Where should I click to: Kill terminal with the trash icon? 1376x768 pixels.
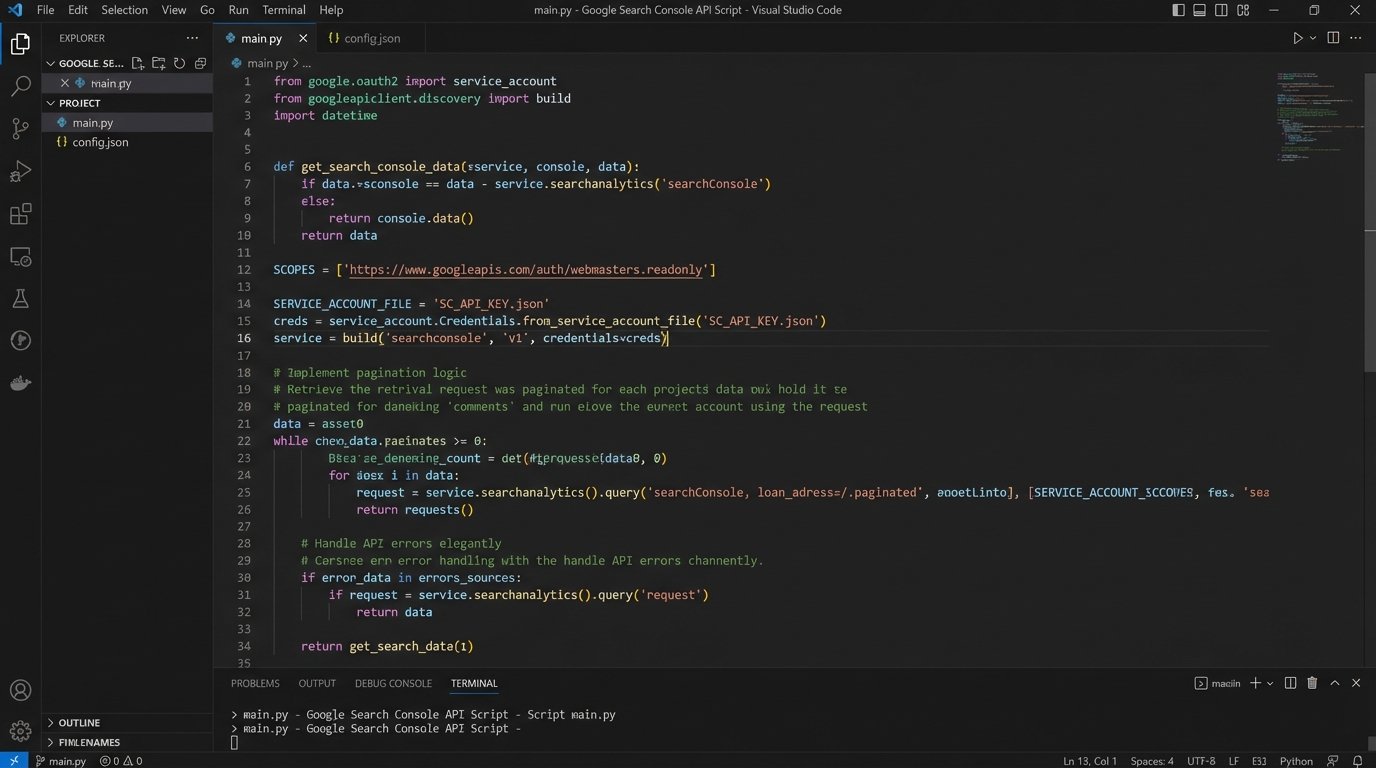[x=1312, y=683]
